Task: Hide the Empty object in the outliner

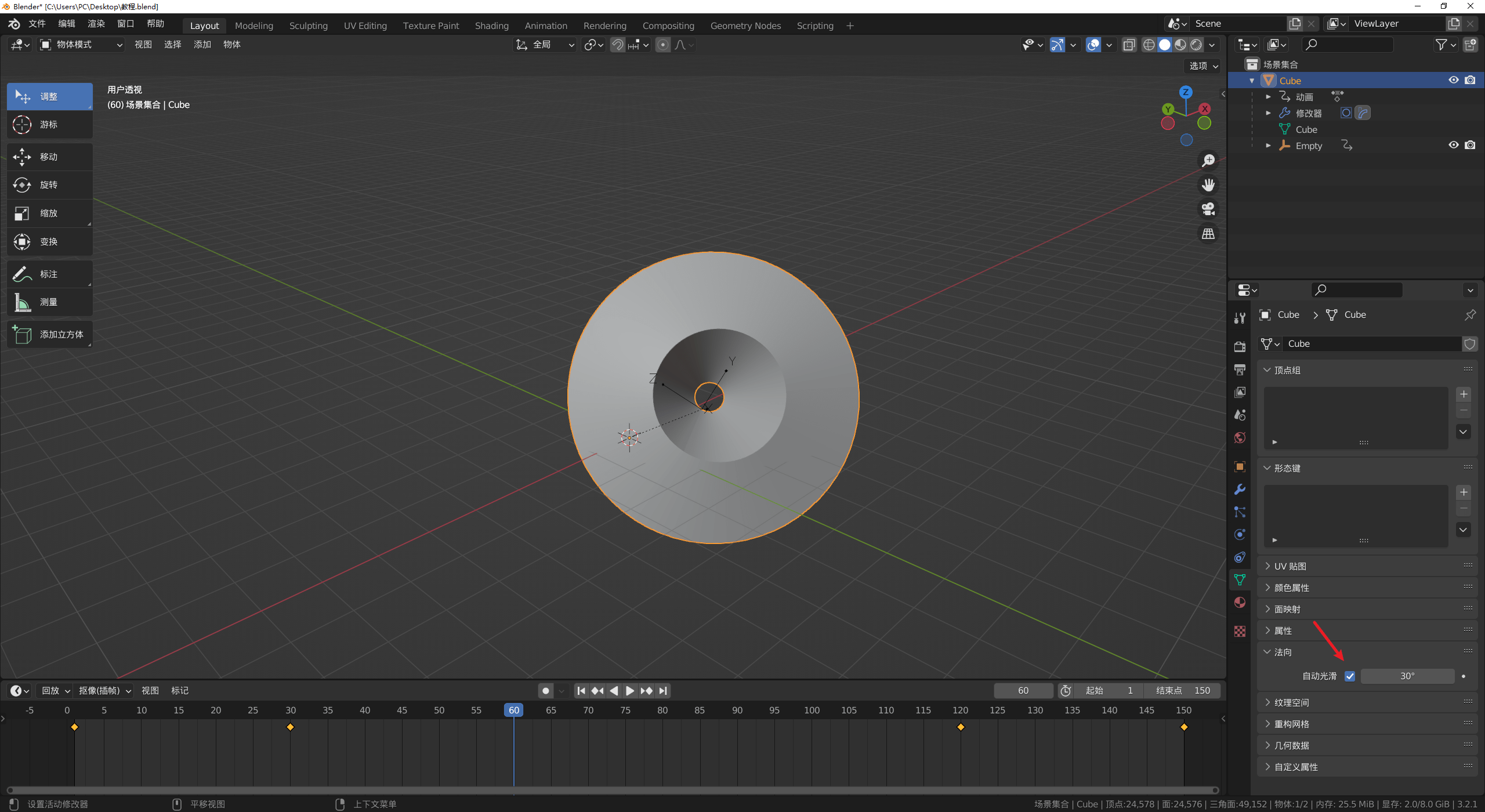Action: pyautogui.click(x=1453, y=145)
